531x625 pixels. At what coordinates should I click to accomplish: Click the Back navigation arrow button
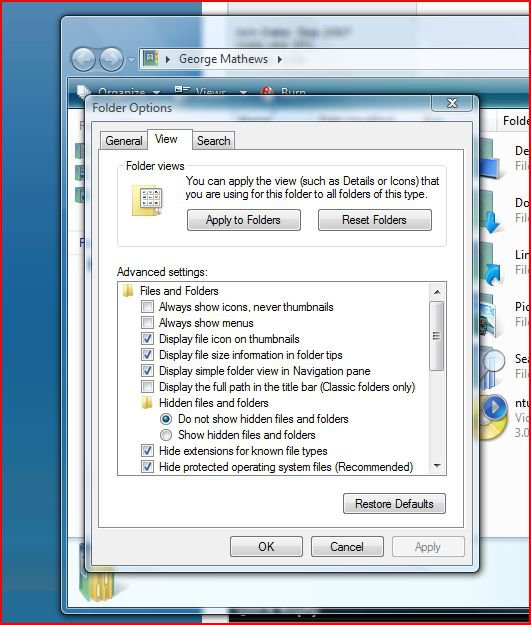[83, 59]
